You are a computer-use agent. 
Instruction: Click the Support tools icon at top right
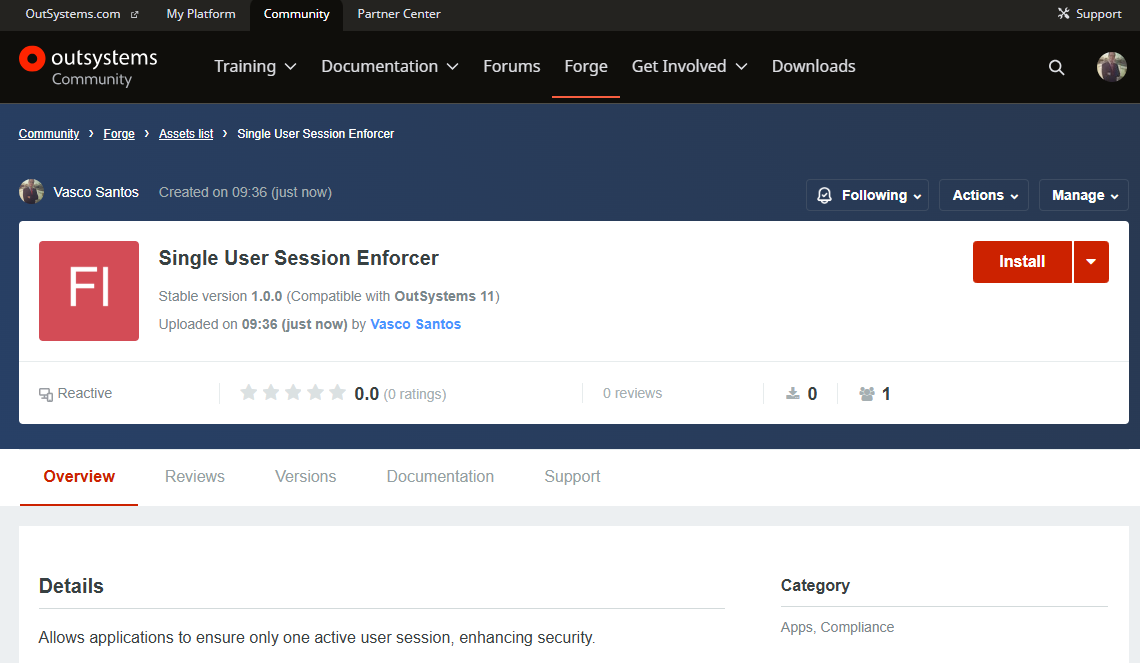click(x=1064, y=13)
